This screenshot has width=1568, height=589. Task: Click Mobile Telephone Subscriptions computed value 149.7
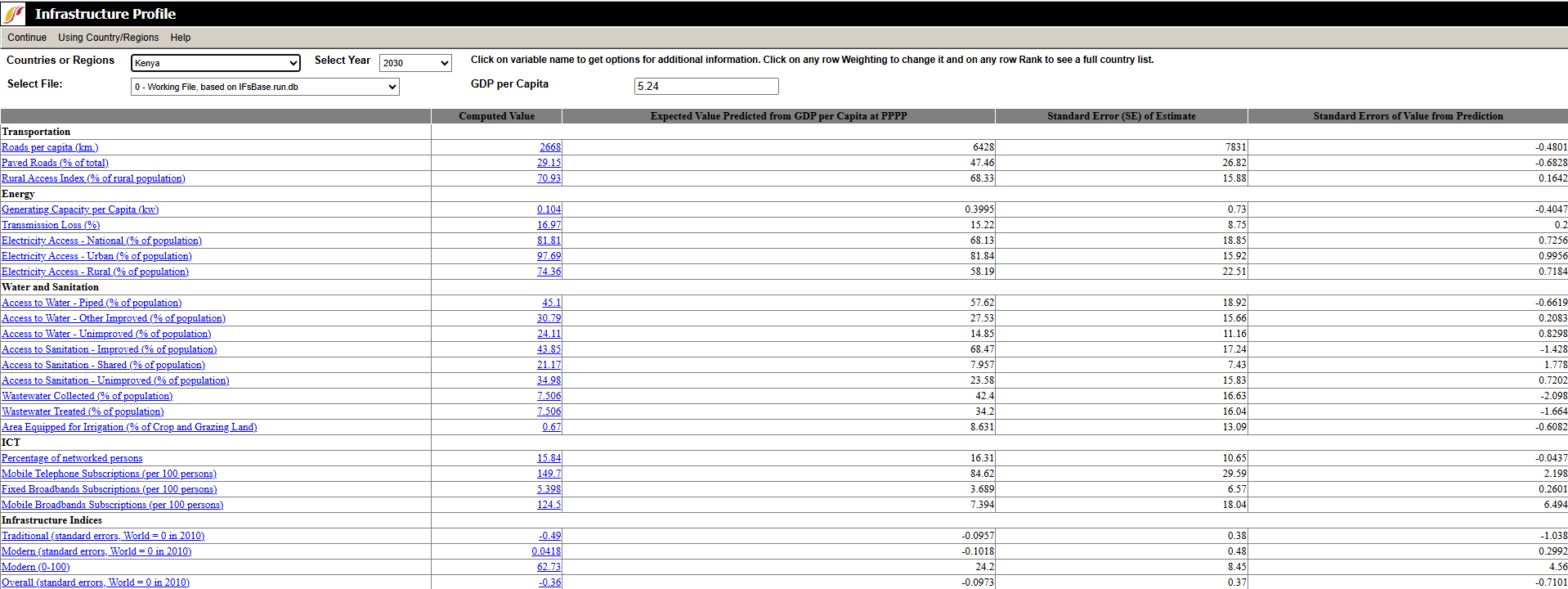(x=549, y=474)
